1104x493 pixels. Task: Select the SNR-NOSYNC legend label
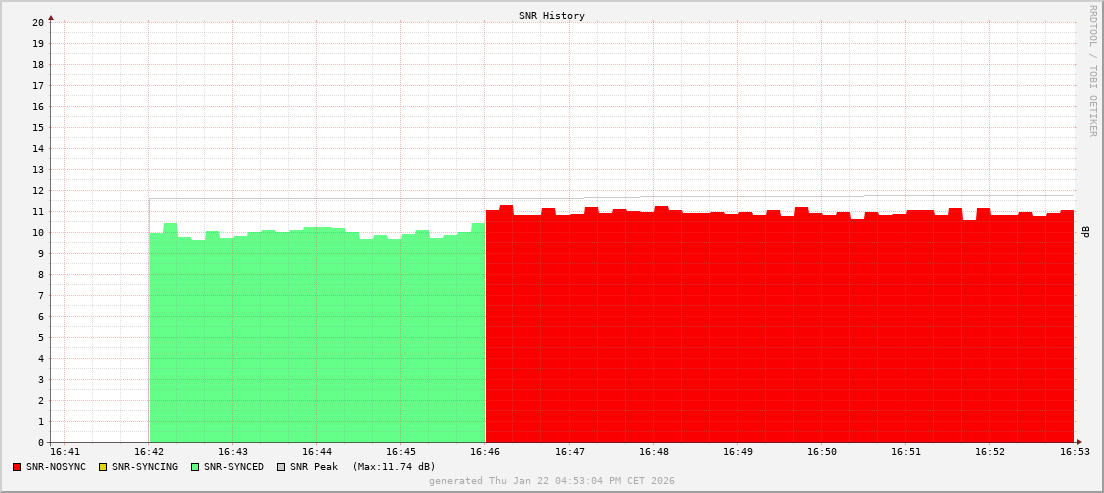click(x=58, y=467)
